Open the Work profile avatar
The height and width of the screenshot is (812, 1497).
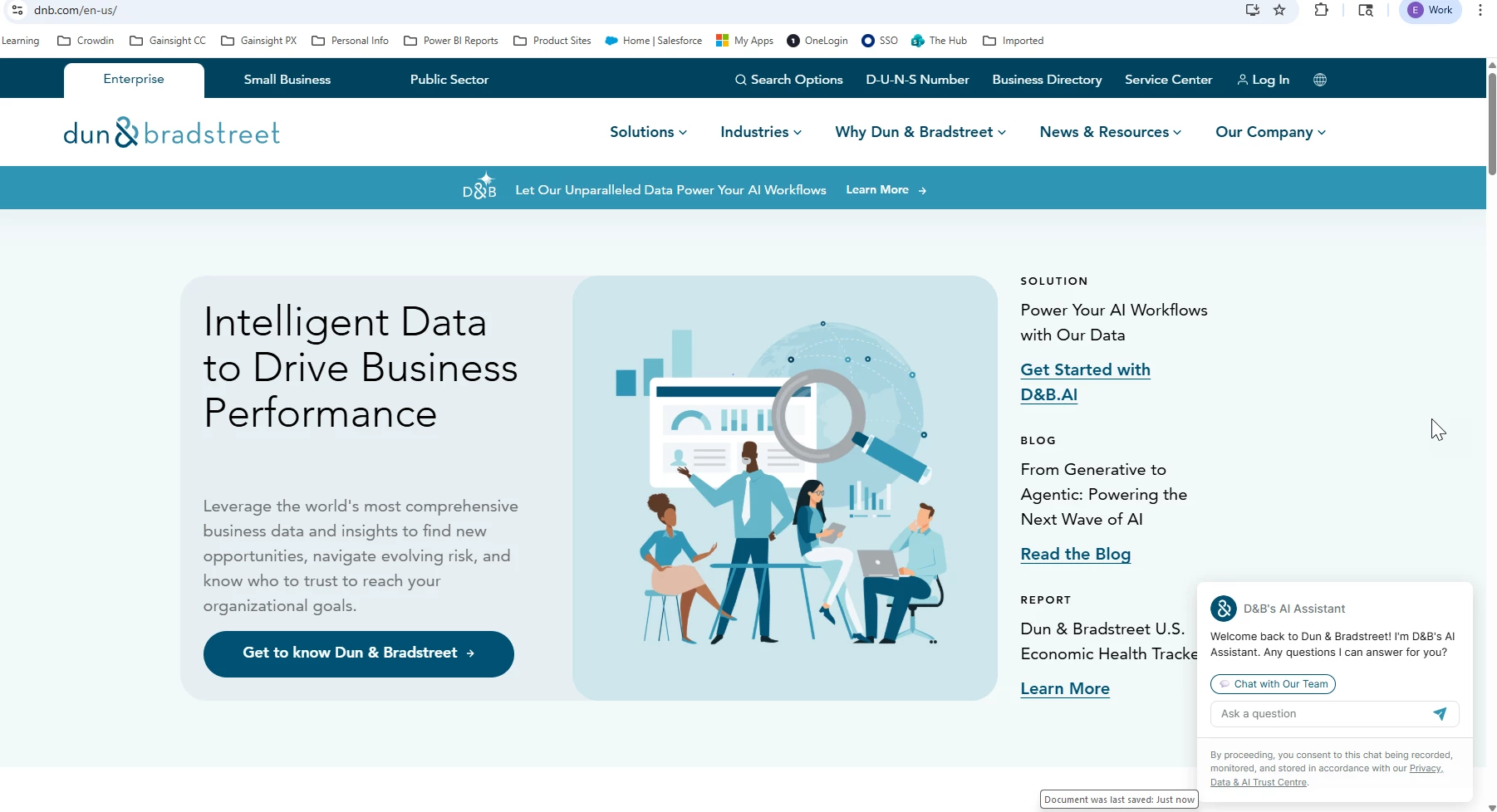click(1431, 10)
